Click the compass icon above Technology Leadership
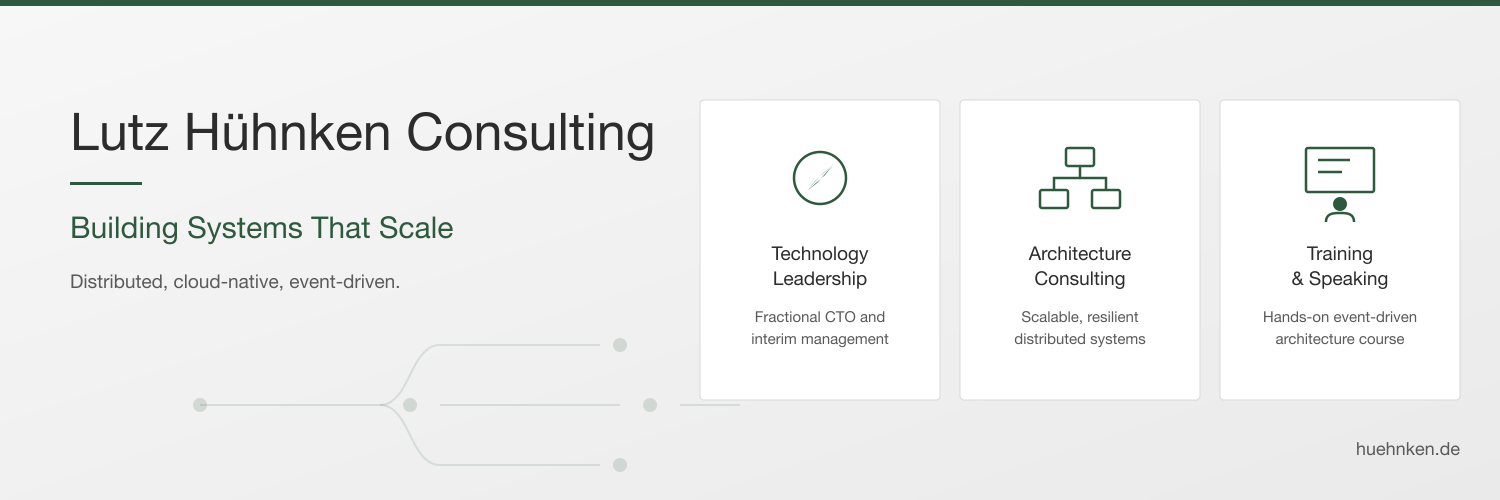 (820, 178)
